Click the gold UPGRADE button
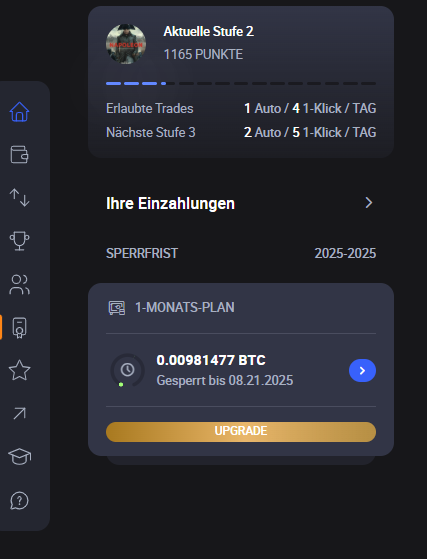The height and width of the screenshot is (559, 427). click(241, 432)
